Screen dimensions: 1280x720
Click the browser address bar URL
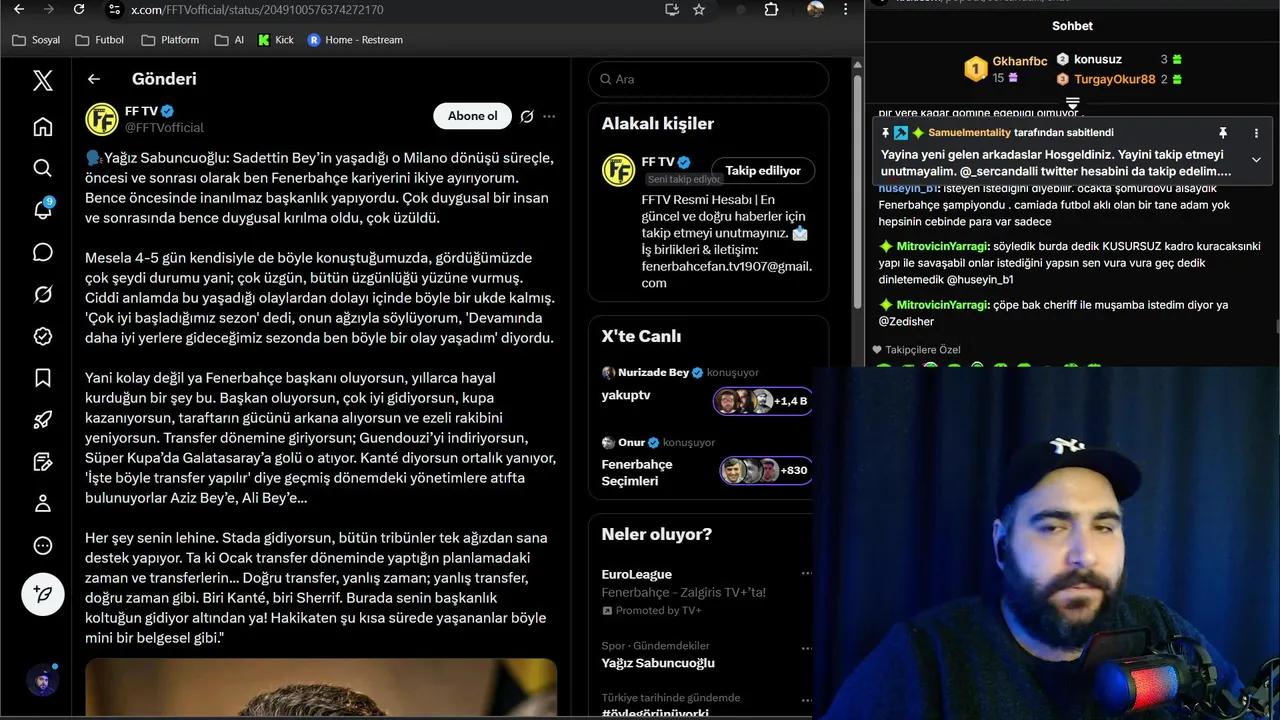pyautogui.click(x=257, y=9)
